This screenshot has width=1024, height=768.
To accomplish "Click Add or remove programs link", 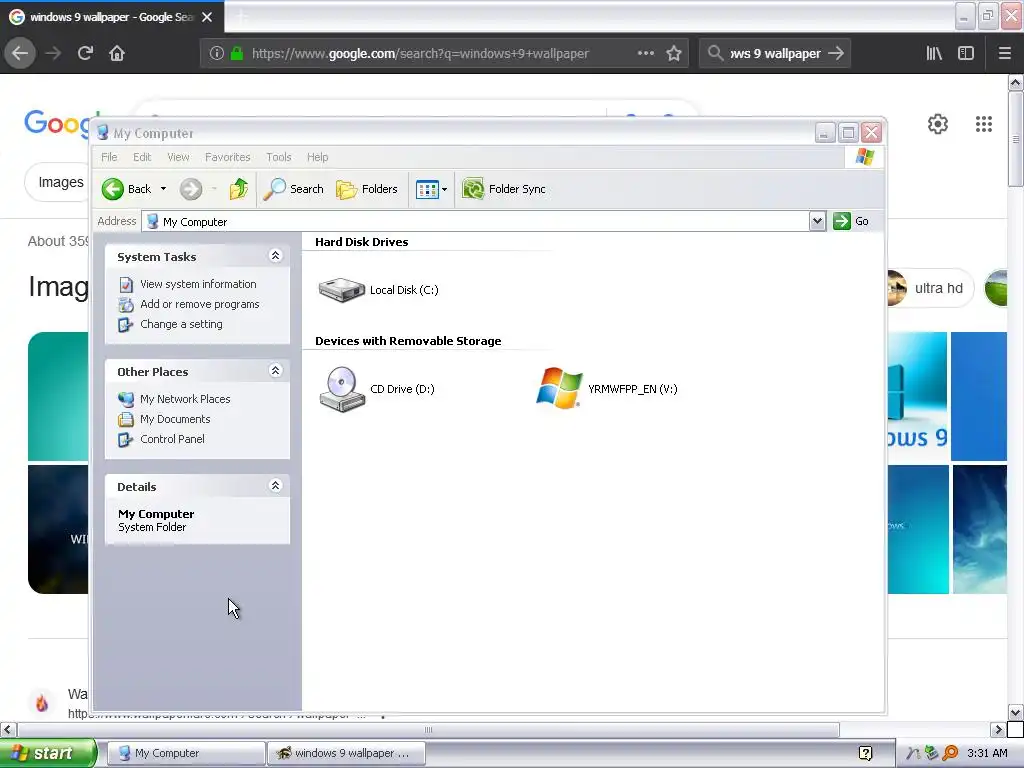I will [x=199, y=304].
